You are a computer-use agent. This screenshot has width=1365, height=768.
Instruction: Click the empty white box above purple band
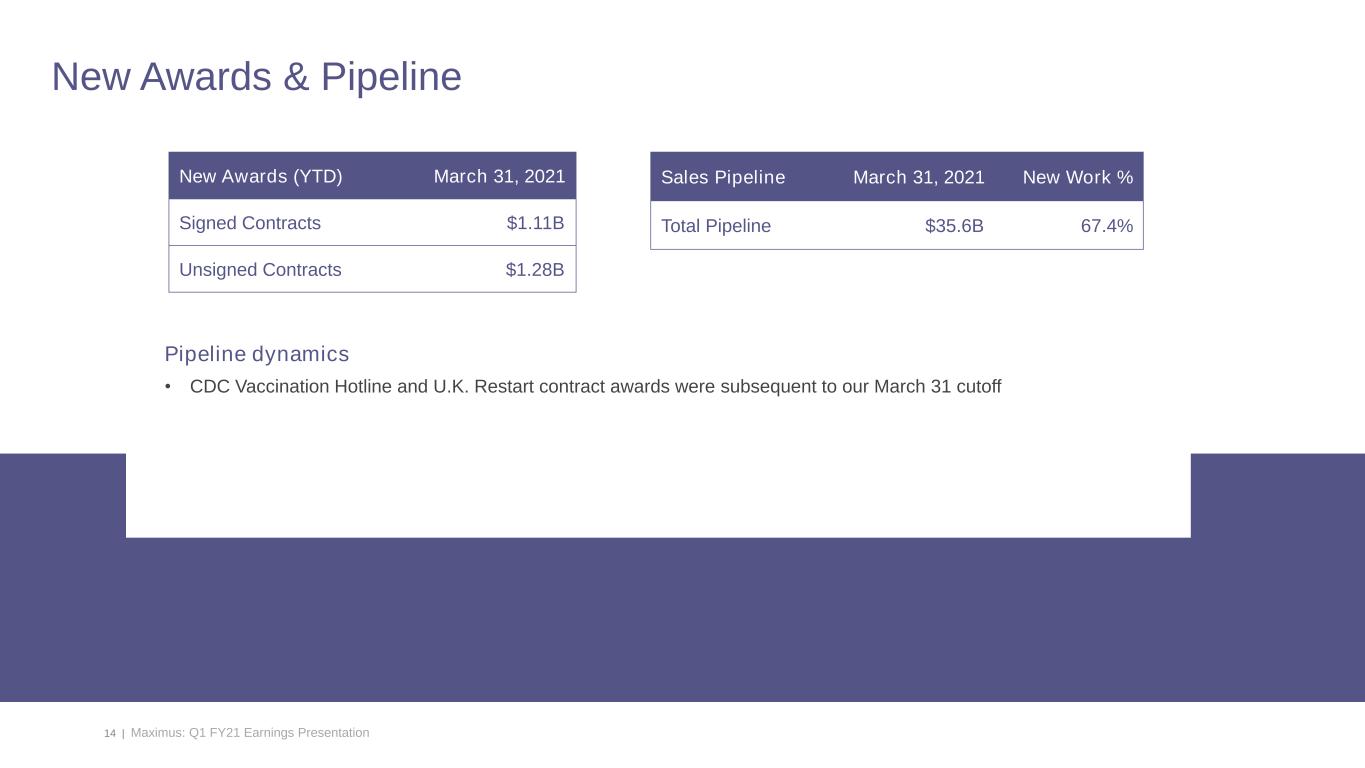coord(657,495)
